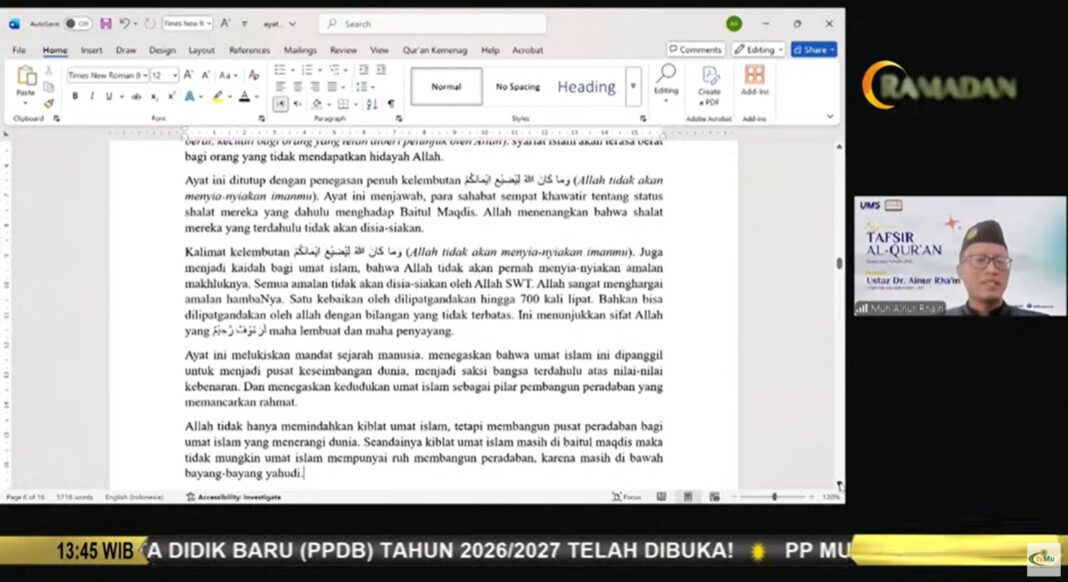1068x582 pixels.
Task: Click the Comments button
Action: [695, 49]
